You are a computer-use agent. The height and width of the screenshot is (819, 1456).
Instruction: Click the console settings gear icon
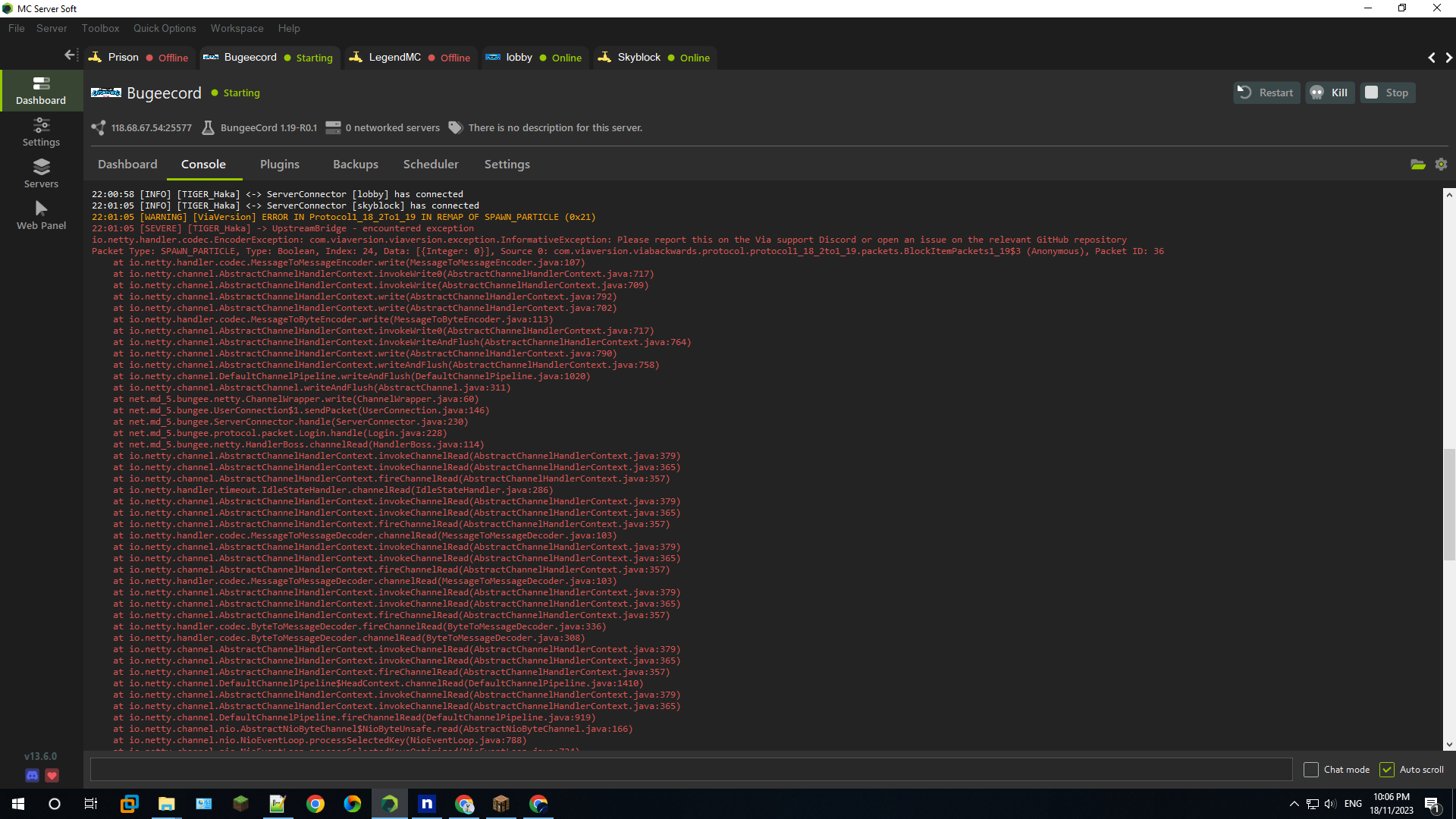click(1442, 165)
